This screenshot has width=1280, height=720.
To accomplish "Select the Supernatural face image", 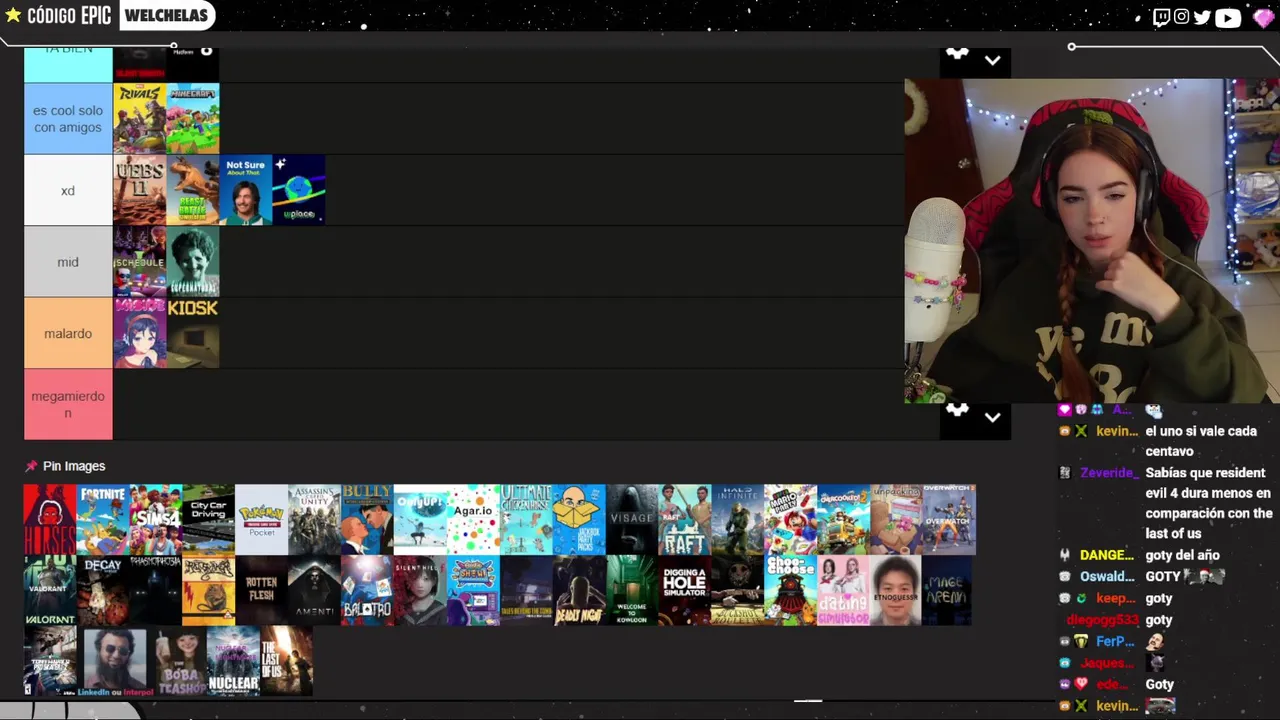I will [193, 262].
